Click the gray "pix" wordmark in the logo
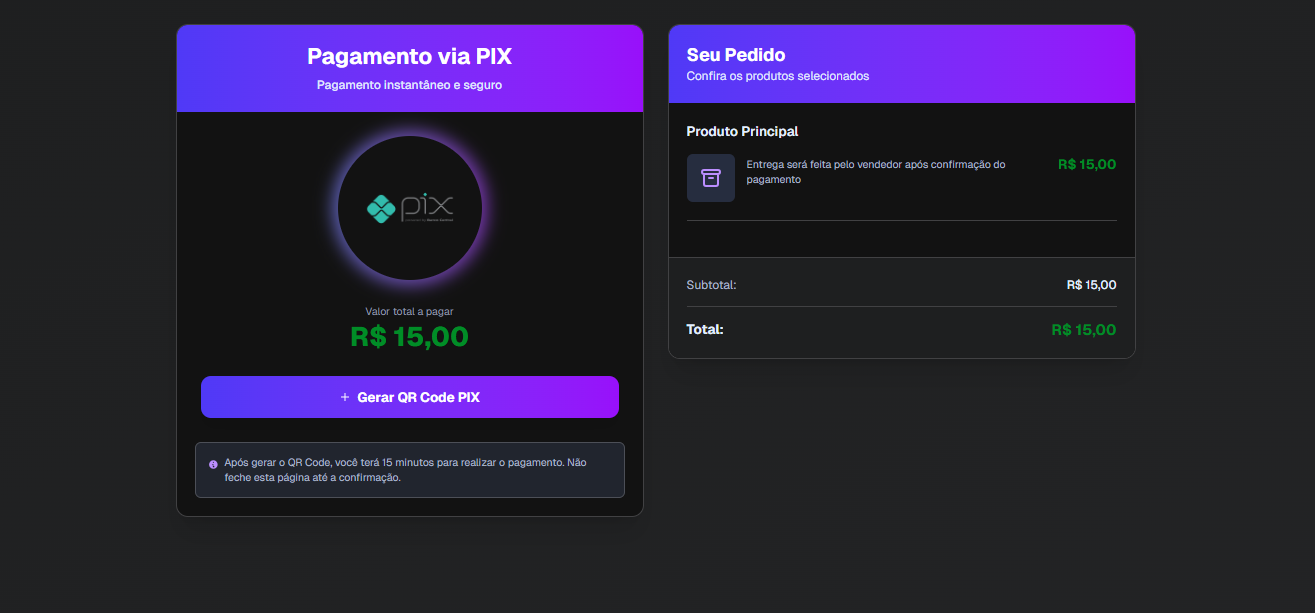 [428, 207]
